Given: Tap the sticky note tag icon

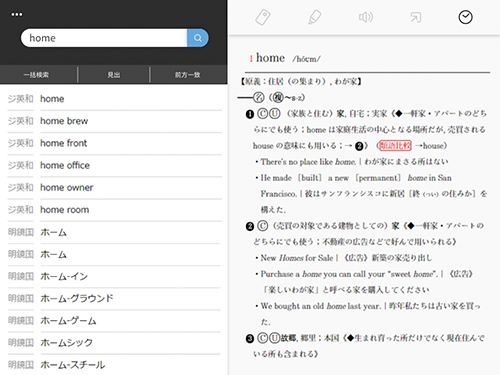Looking at the screenshot, I should coord(263,17).
